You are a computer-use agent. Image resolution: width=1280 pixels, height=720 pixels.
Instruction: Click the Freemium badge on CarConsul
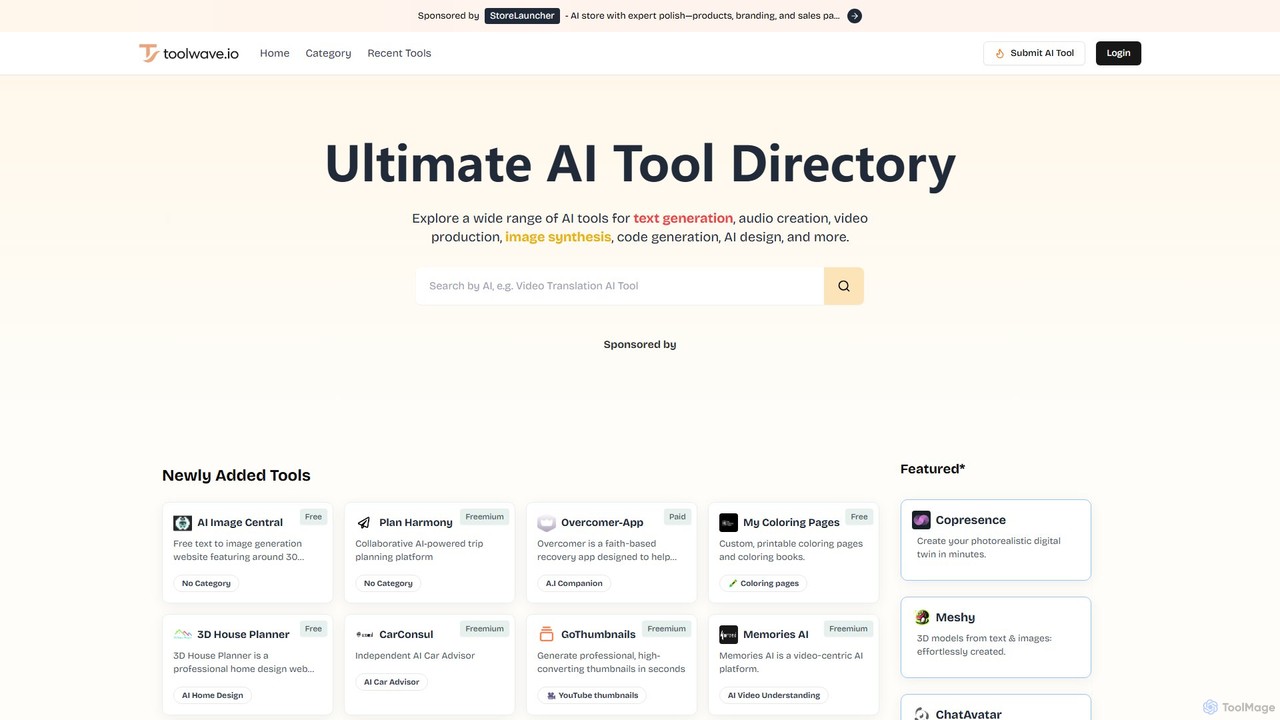point(484,629)
